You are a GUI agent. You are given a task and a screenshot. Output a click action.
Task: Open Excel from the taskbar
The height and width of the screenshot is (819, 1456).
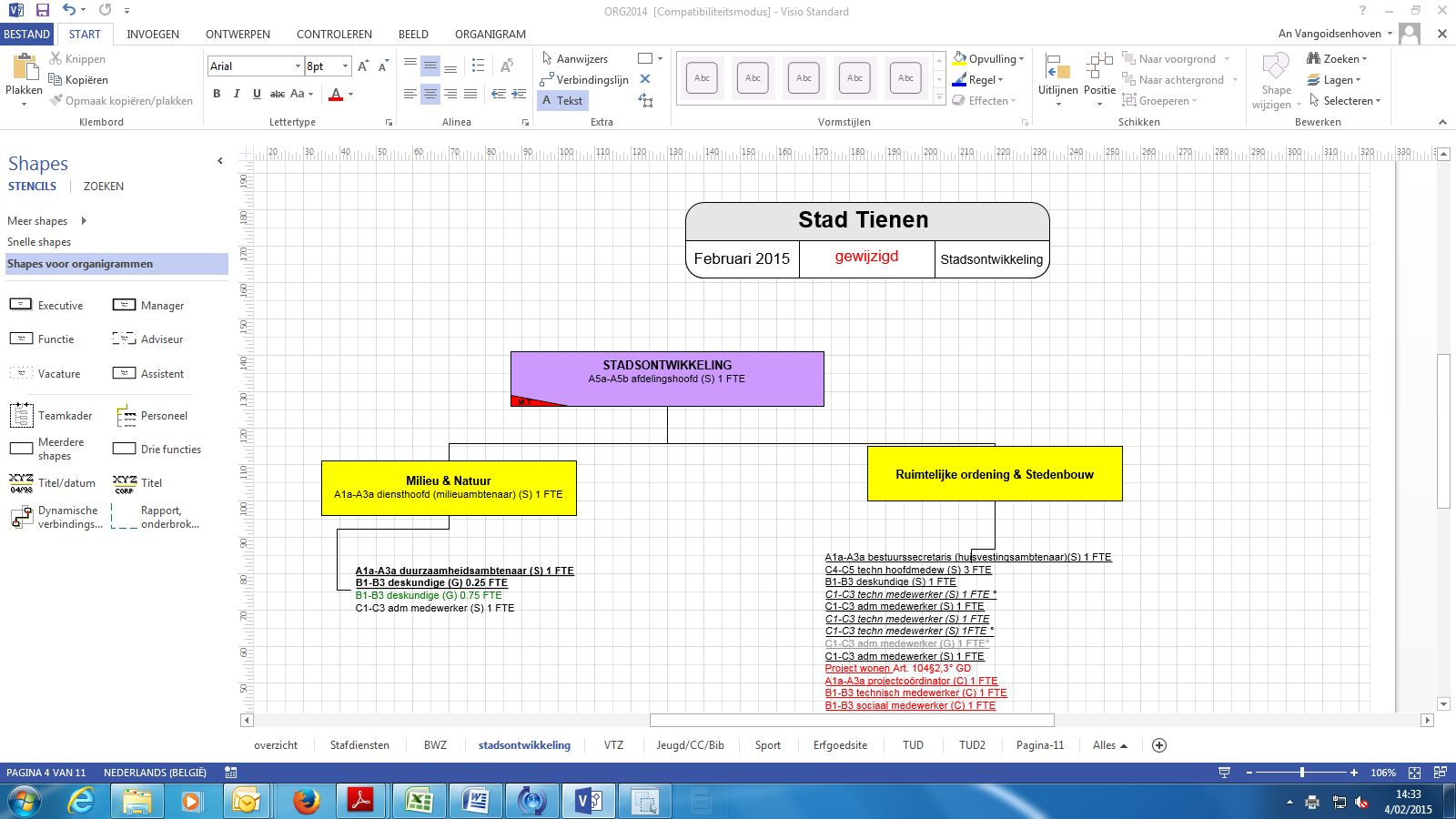[419, 801]
